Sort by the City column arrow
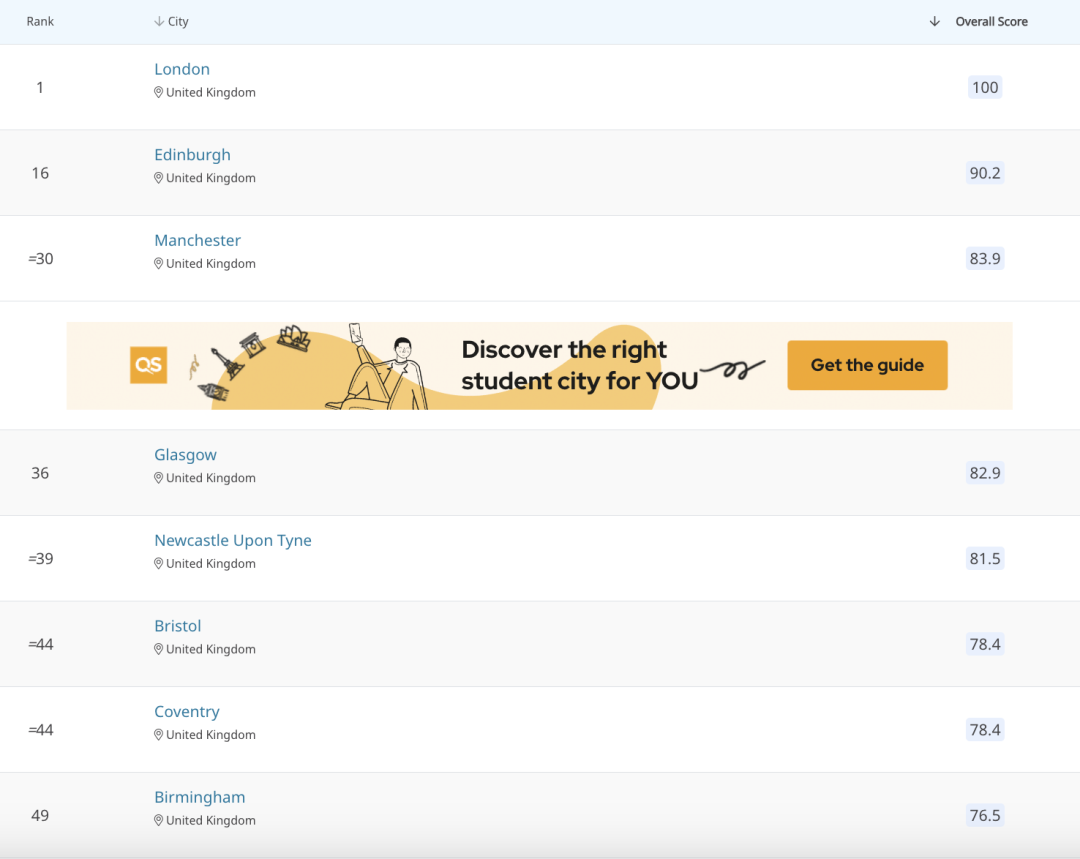 click(x=159, y=21)
